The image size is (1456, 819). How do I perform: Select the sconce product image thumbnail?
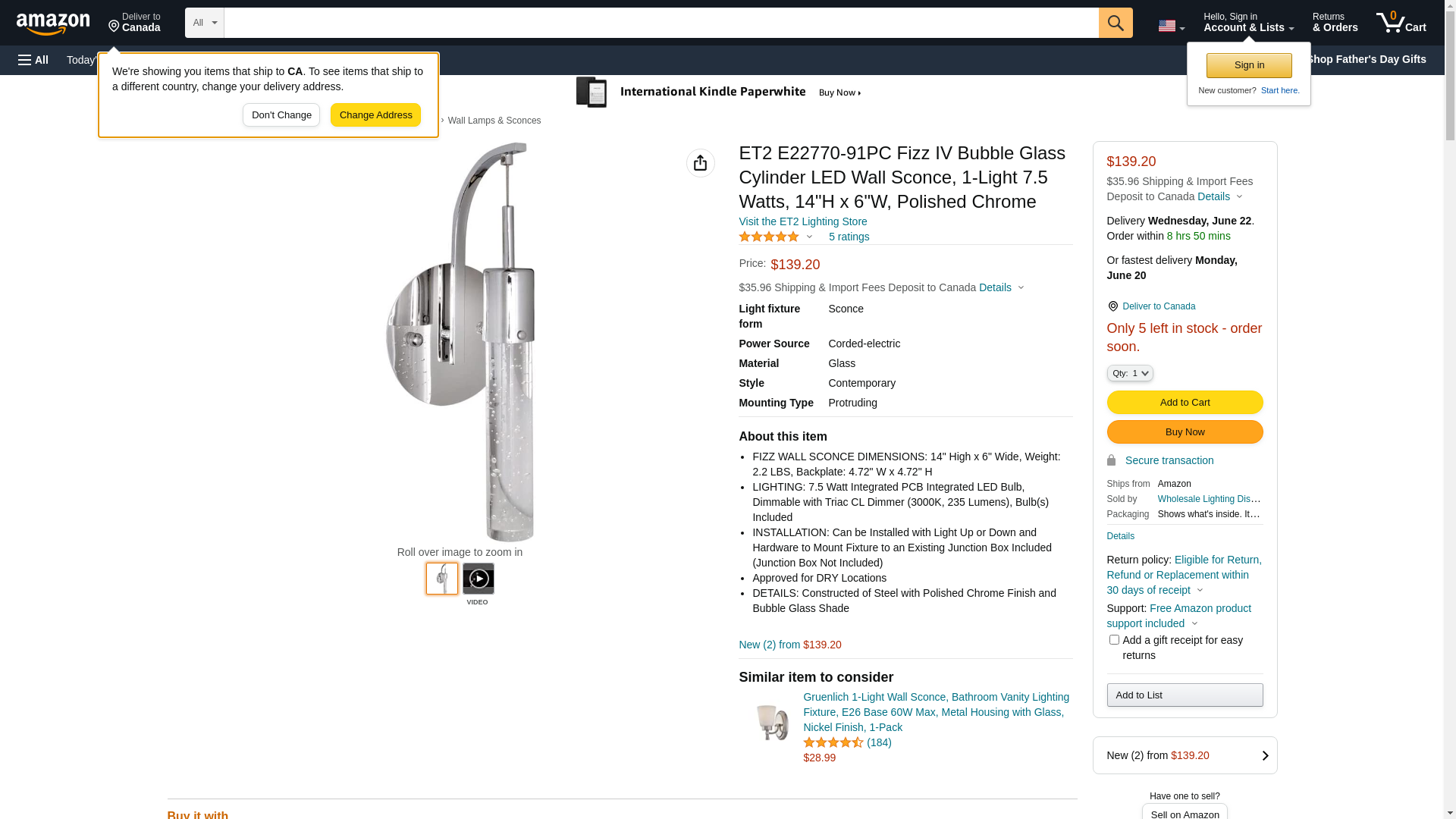pos(441,579)
